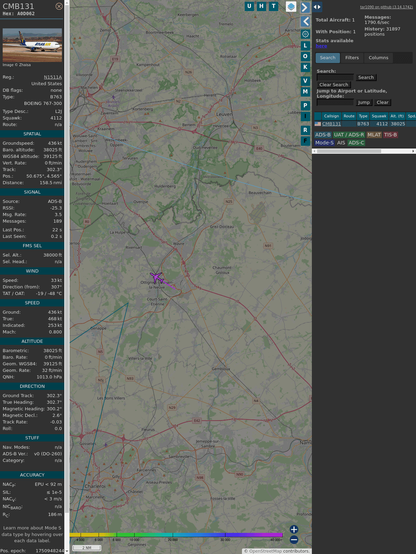Toggle the T map button
Viewport: 416px width, 554px height.
pos(274,6)
